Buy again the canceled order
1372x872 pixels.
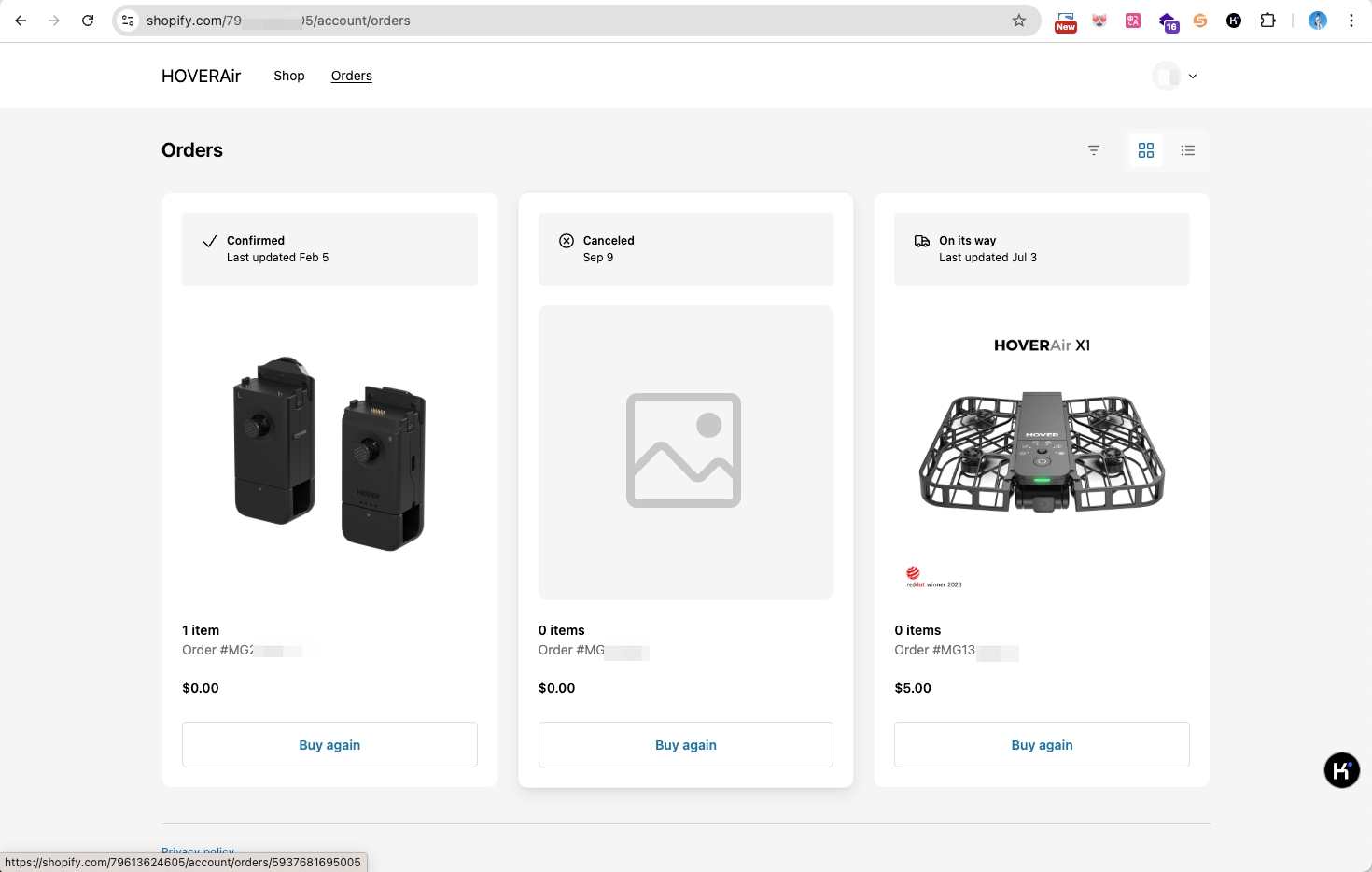tap(686, 745)
